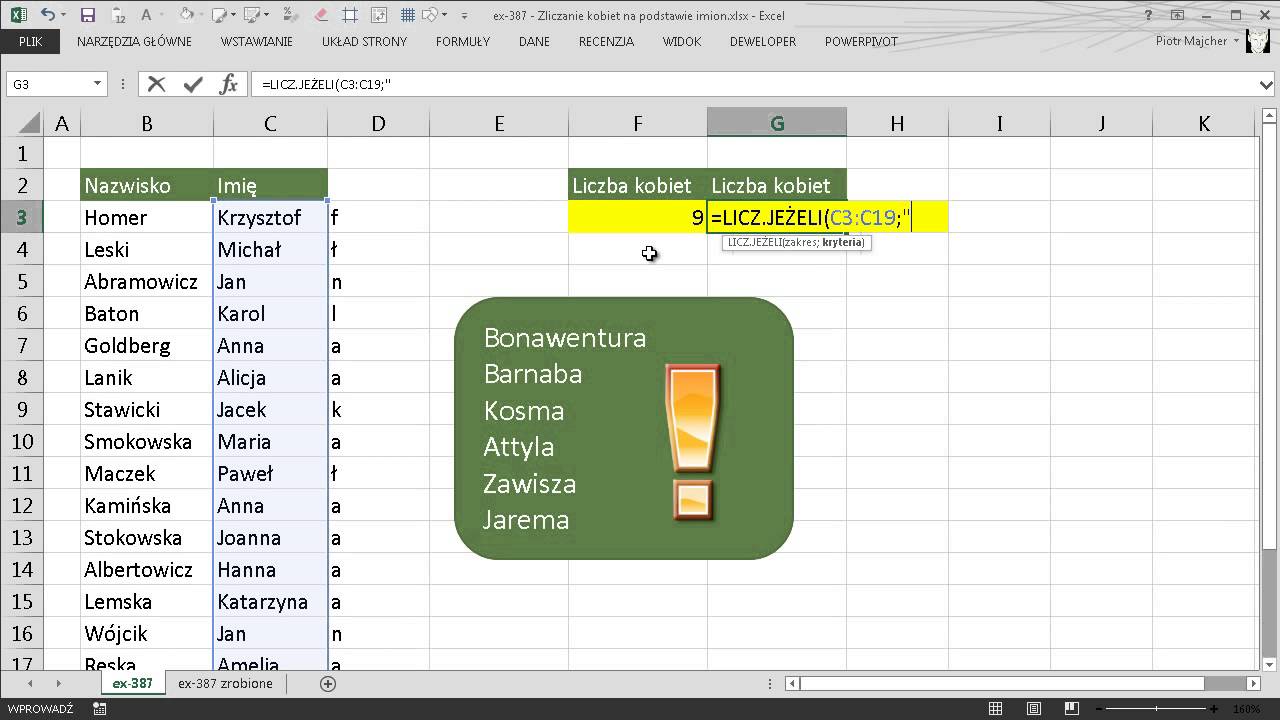Save the workbook with the floppy disk icon
Viewport: 1280px width, 720px height.
(87, 15)
